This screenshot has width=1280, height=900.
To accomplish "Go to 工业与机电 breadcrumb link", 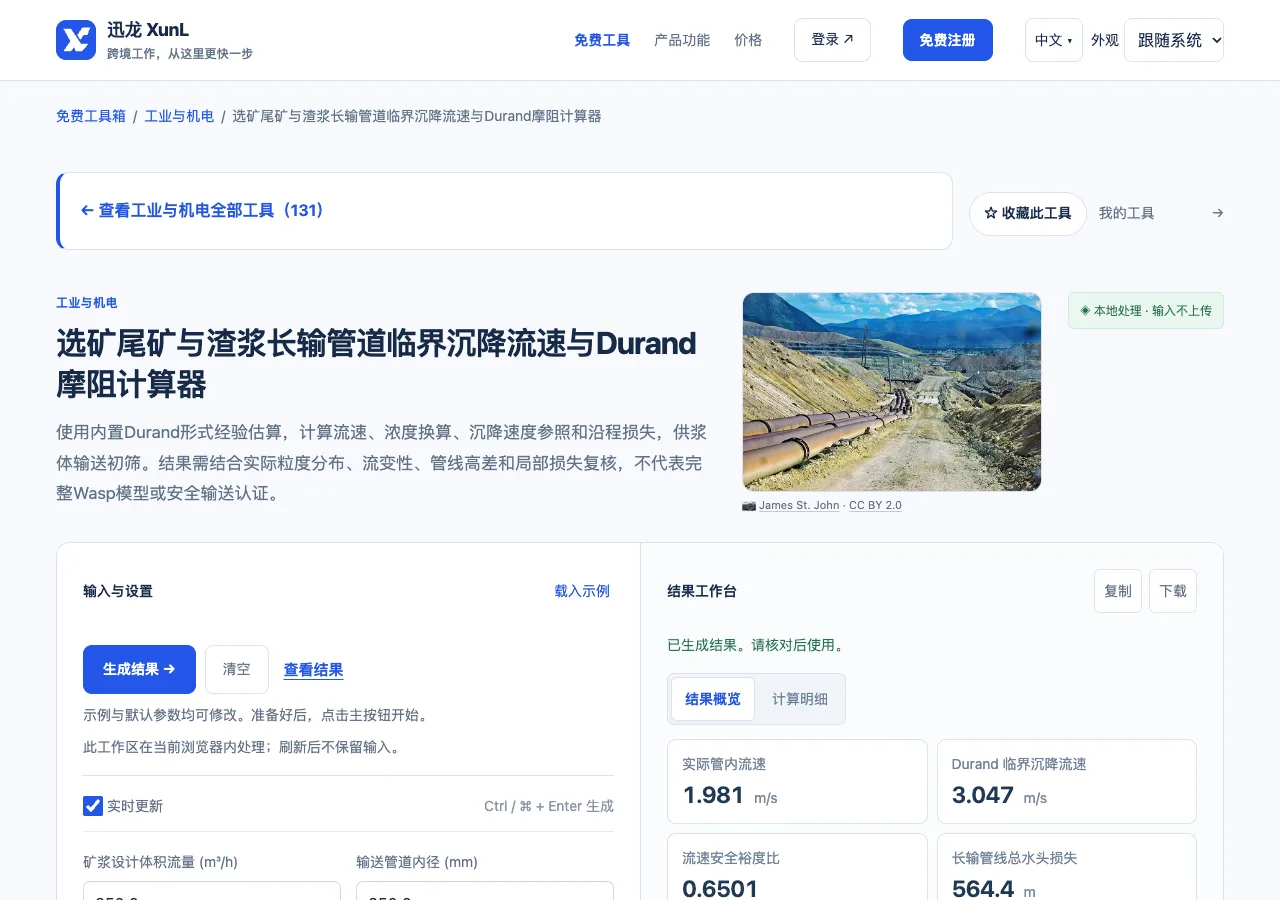I will click(180, 116).
